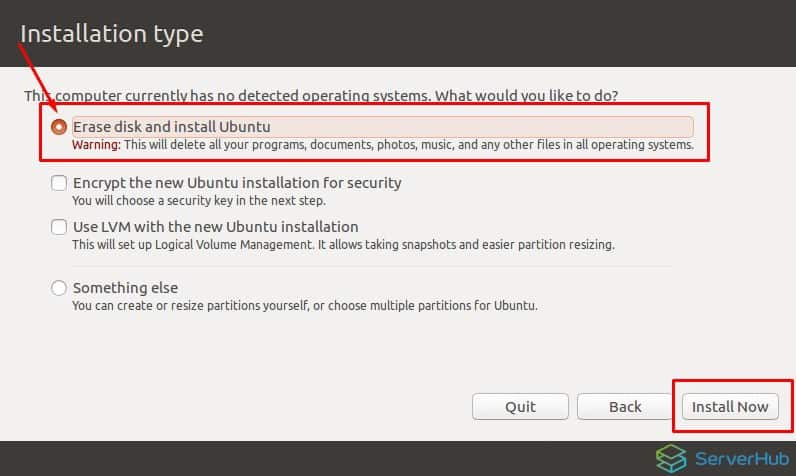Image resolution: width=796 pixels, height=476 pixels.
Task: Click the 'Erase disk and install Ubuntu' label
Action: pyautogui.click(x=172, y=127)
